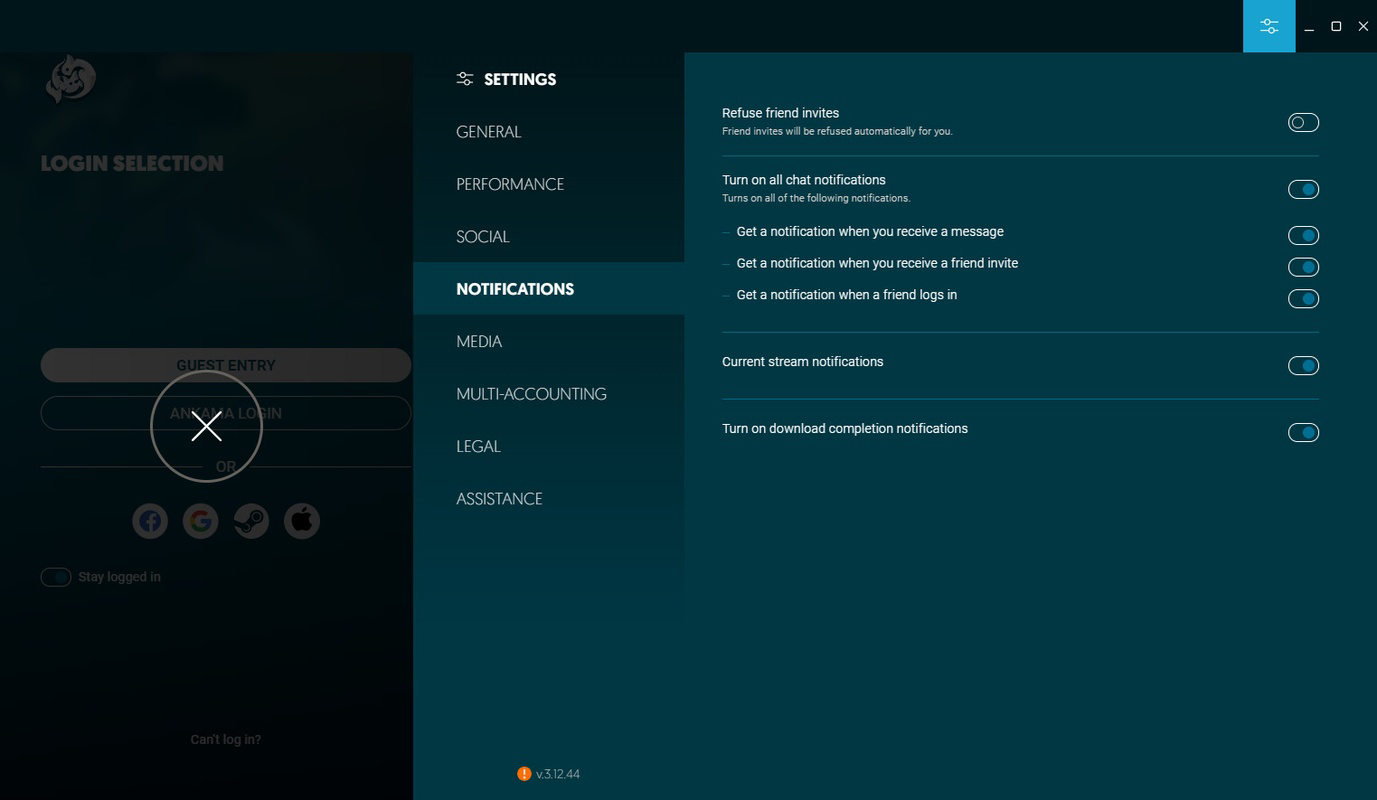
Task: Enable the Refuse friend invites toggle
Action: (1303, 123)
